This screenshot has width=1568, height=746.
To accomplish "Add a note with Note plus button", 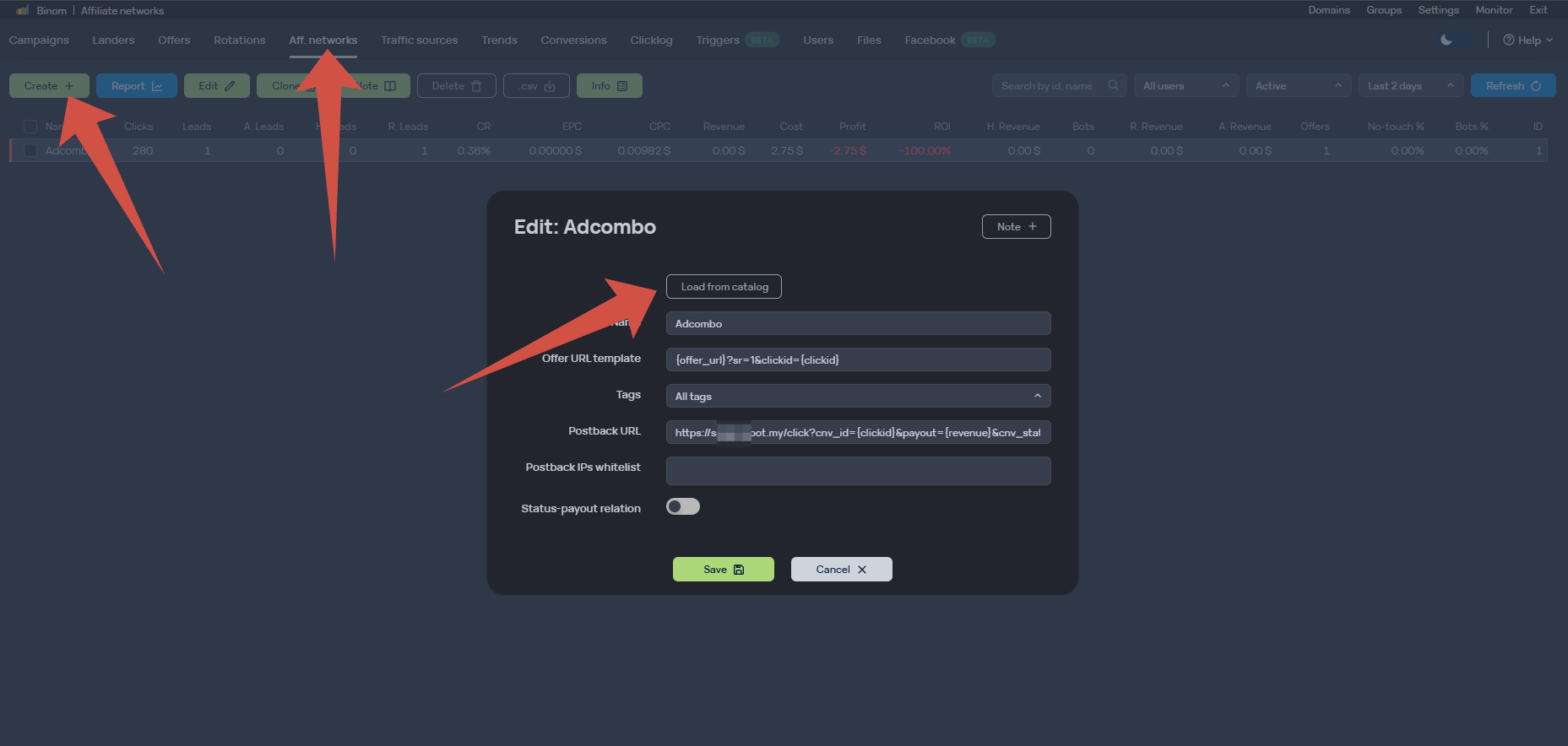I will (1017, 226).
